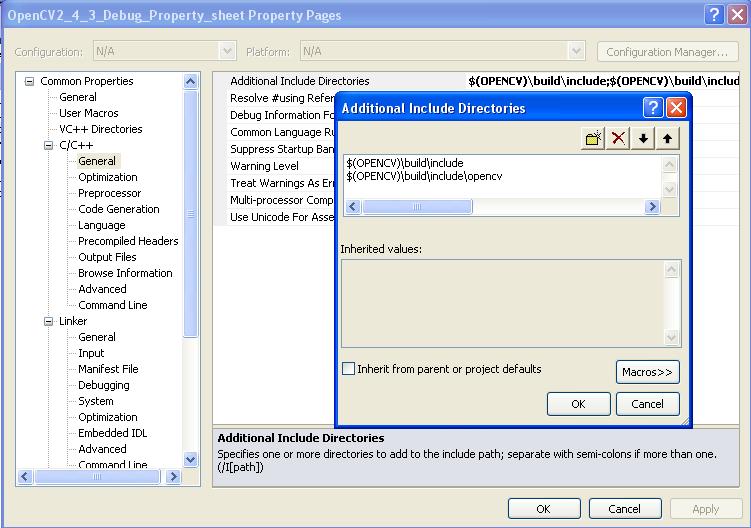Viewport: 751px width, 528px height.
Task: Click the Multi-processor Compilation property row
Action: (282, 200)
